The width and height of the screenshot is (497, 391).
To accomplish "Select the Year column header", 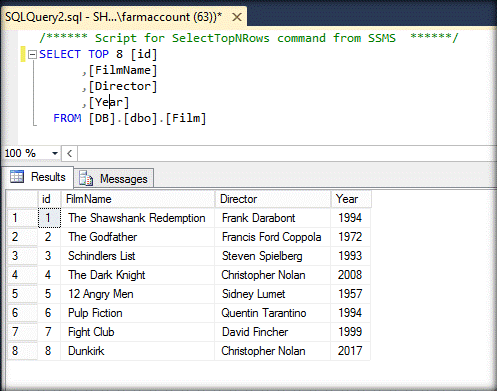I will 351,199.
